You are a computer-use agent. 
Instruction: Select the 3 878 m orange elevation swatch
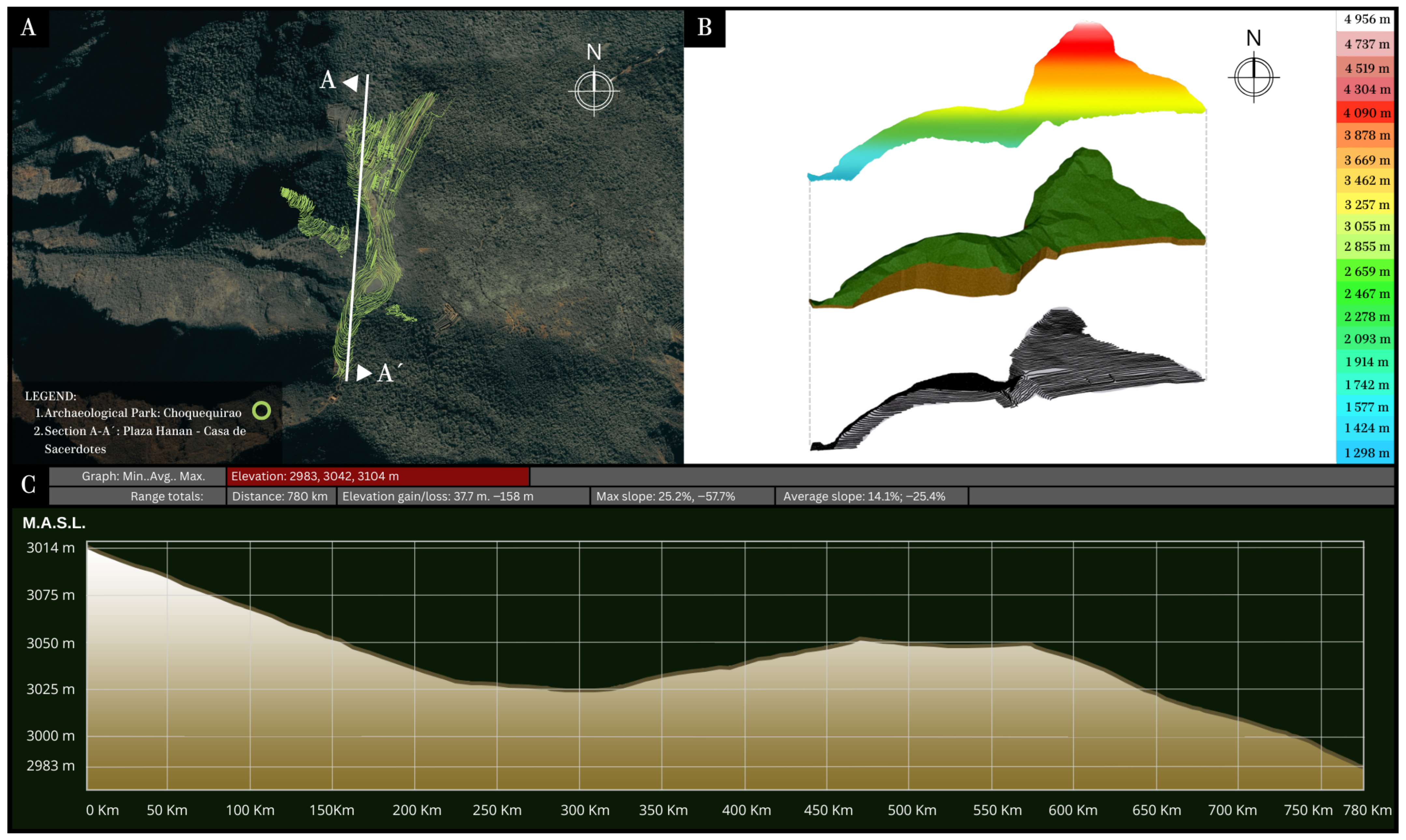[x=1366, y=135]
